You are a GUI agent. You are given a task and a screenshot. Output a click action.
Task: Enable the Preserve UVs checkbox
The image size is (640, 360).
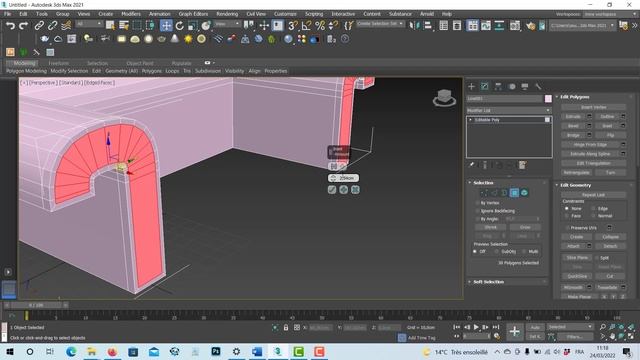click(567, 228)
